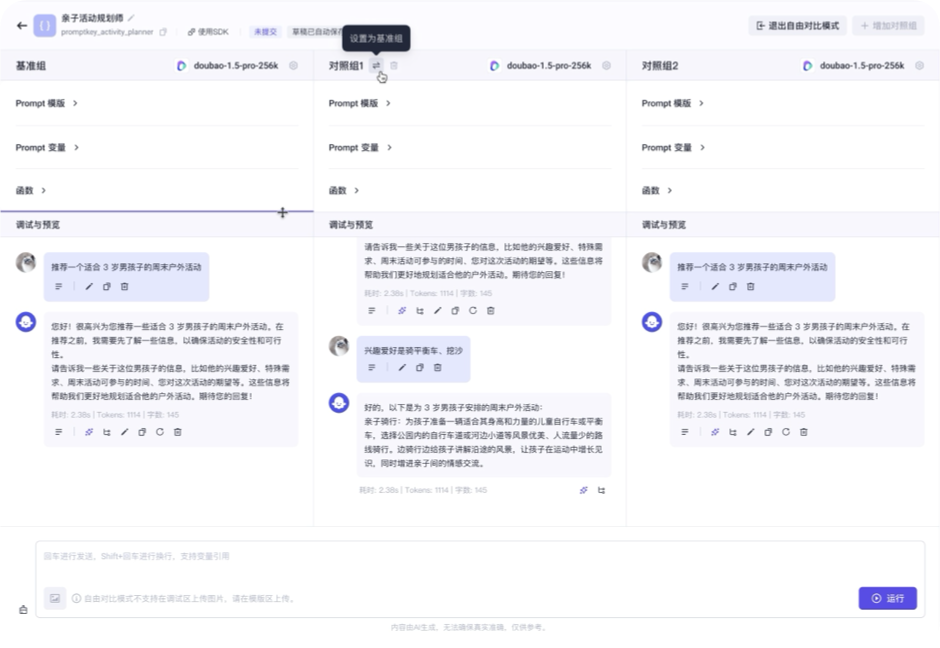Edit the 亲子活动规划师 name with pencil icon
Image resolution: width=940 pixels, height=648 pixels.
(131, 18)
